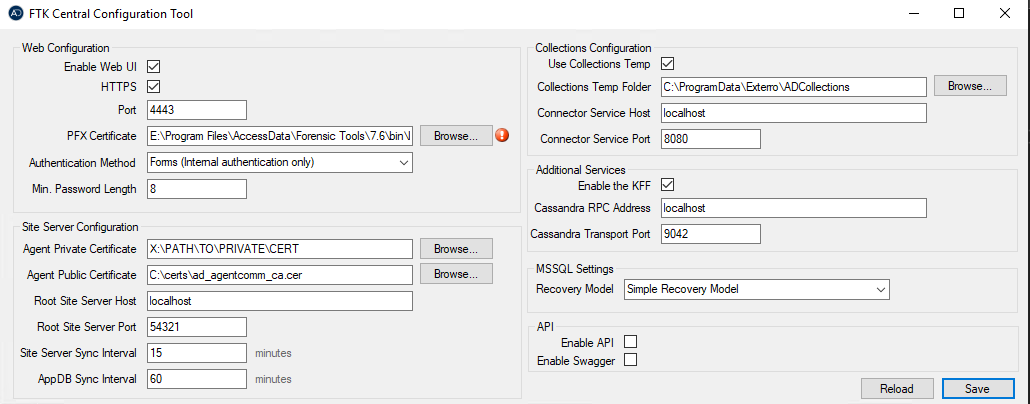1030x404 pixels.
Task: Close the FTK Central Configuration Tool
Action: (x=1003, y=13)
